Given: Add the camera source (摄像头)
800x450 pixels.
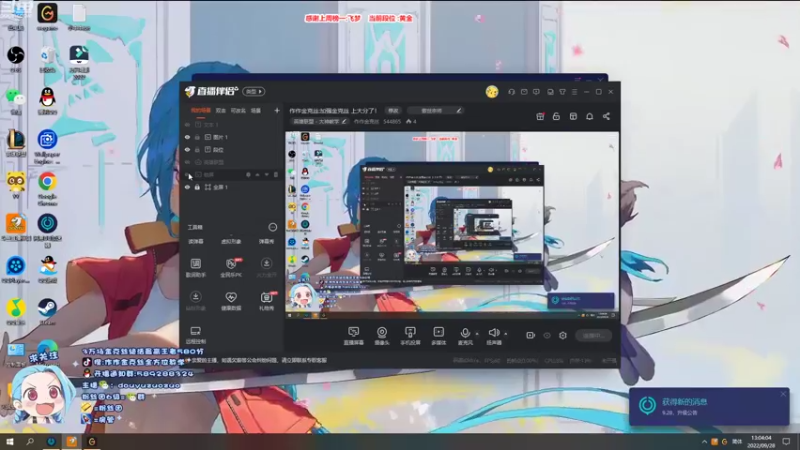Looking at the screenshot, I should pyautogui.click(x=382, y=336).
